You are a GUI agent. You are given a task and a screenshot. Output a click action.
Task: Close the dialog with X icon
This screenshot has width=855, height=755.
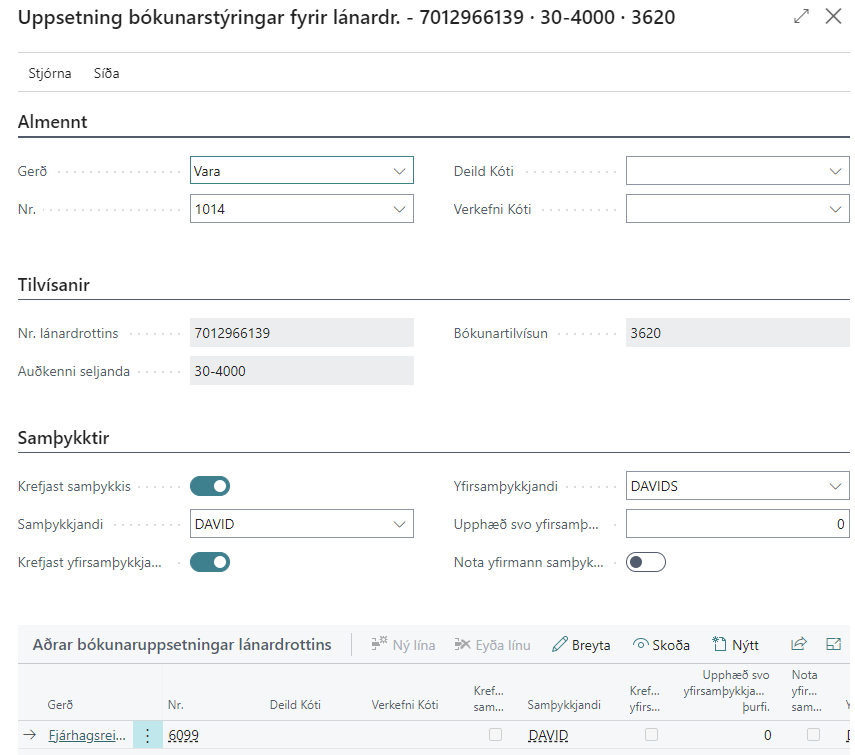pyautogui.click(x=833, y=16)
